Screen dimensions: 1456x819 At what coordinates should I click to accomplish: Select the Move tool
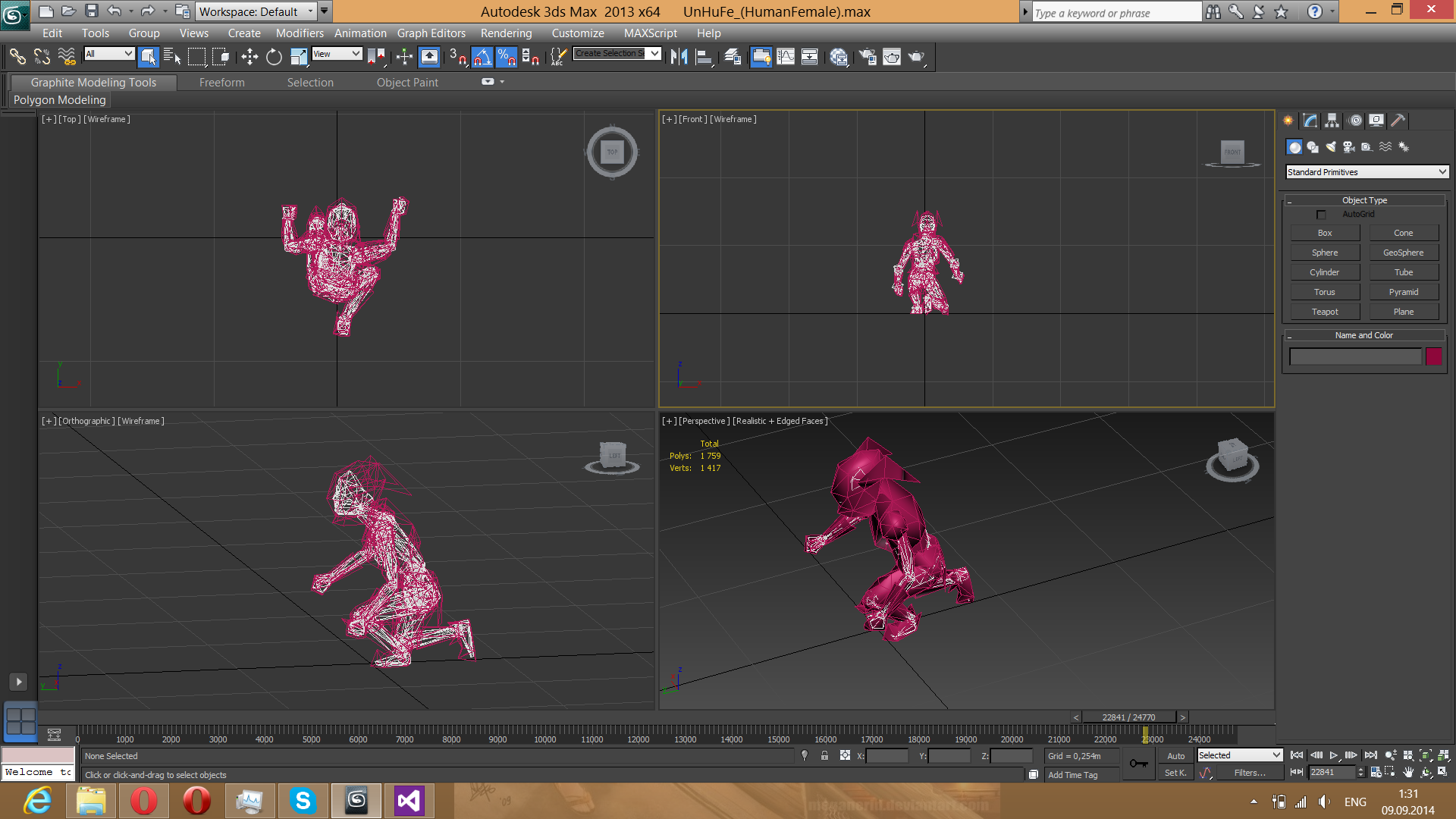click(249, 57)
